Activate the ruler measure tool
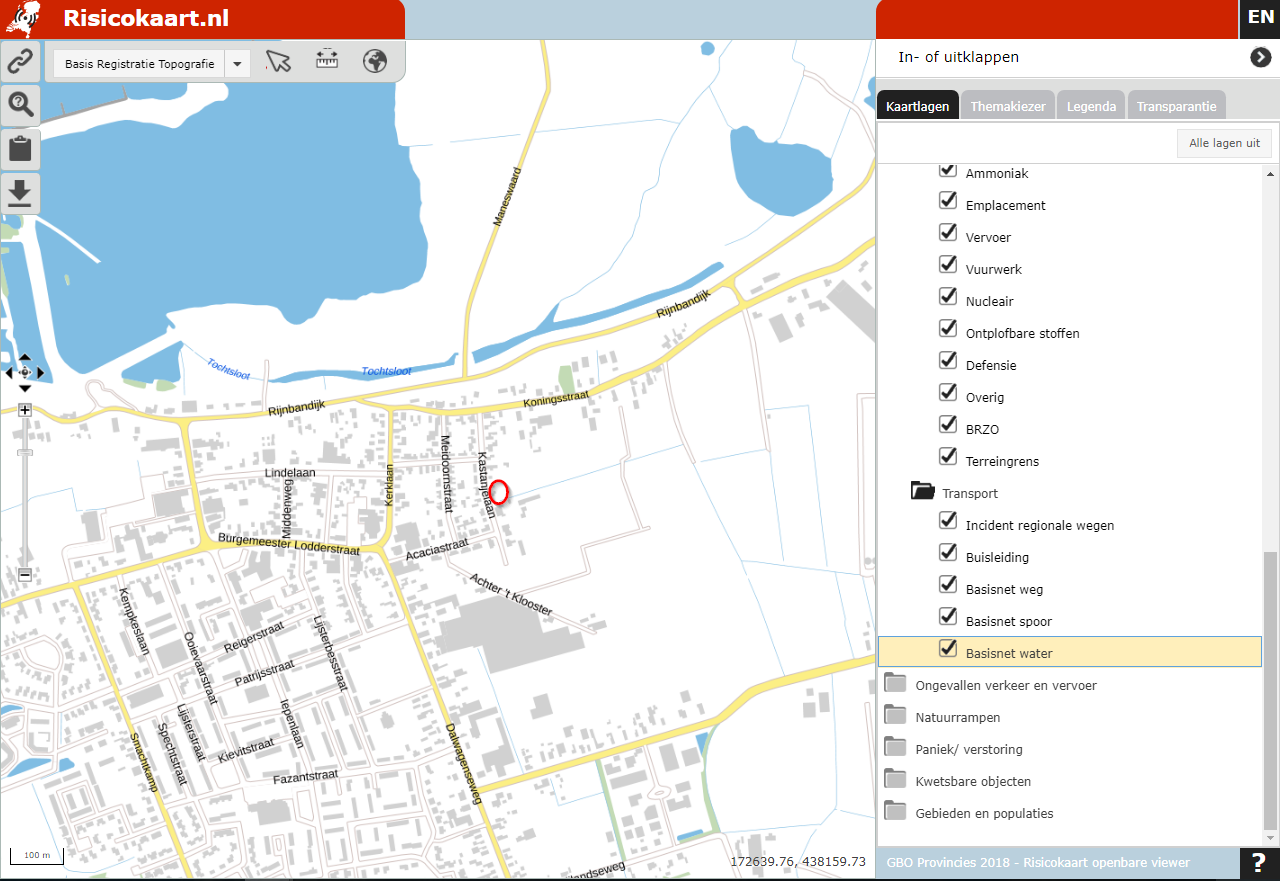The width and height of the screenshot is (1280, 881). (327, 60)
